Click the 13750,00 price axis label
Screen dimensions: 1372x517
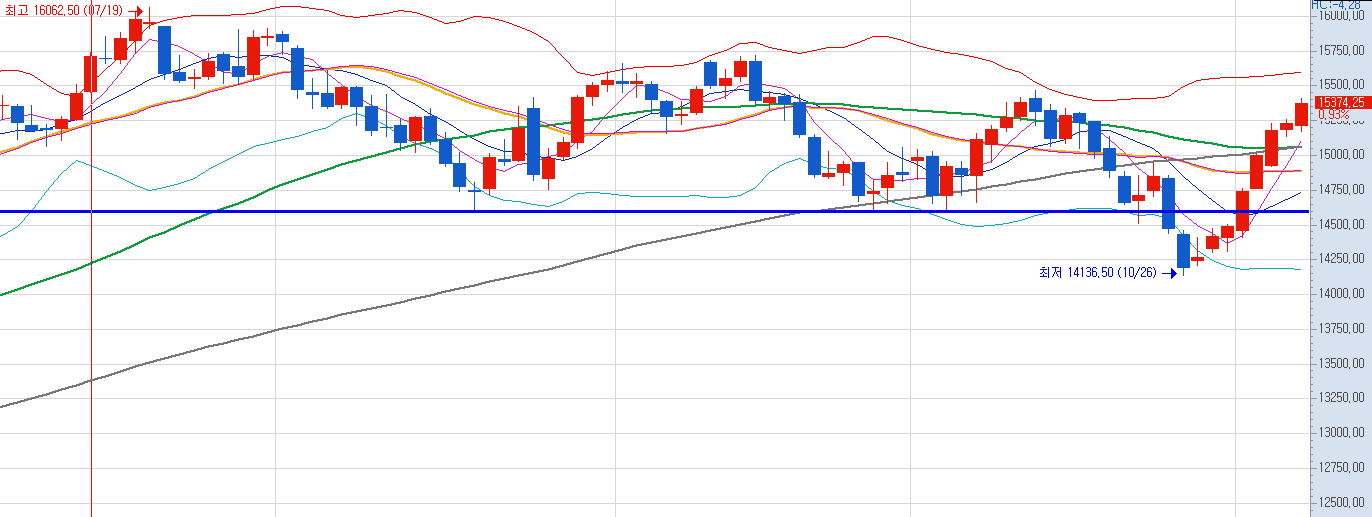point(1341,329)
